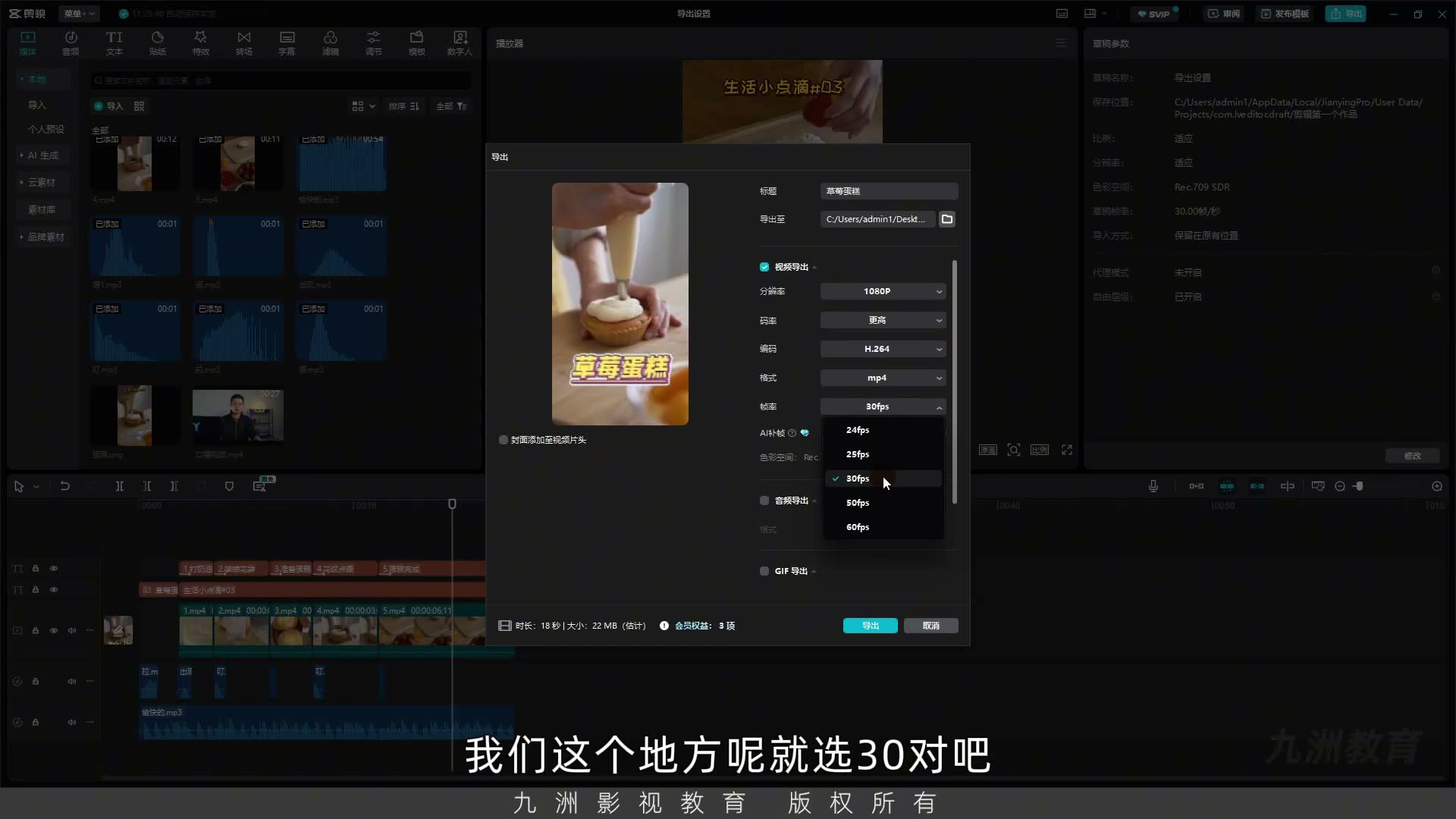Click the selection pointer tool
The image size is (1456, 819).
pyautogui.click(x=19, y=486)
